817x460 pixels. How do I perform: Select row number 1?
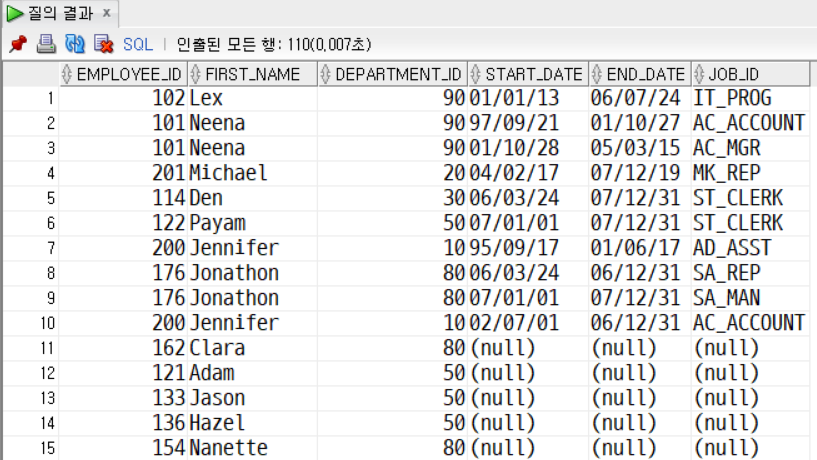[x=31, y=98]
